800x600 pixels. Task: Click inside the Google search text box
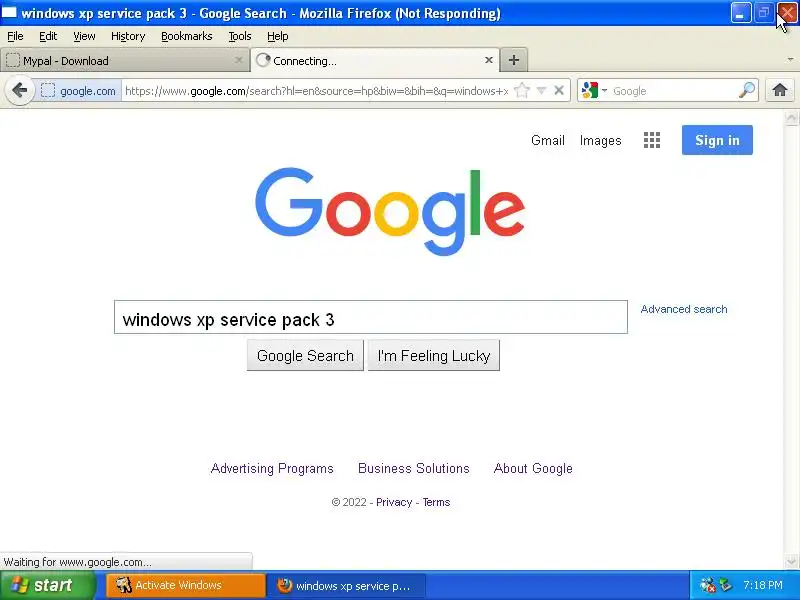pyautogui.click(x=371, y=317)
